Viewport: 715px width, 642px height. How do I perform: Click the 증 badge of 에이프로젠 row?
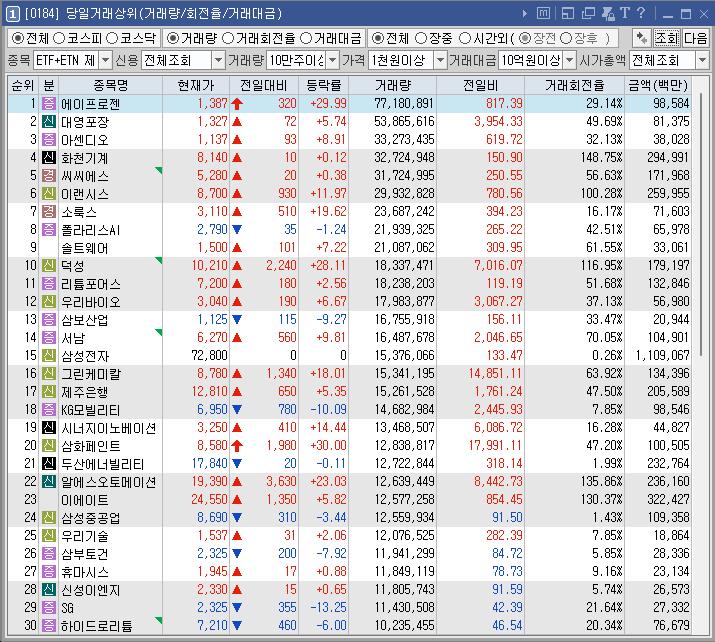coord(49,104)
